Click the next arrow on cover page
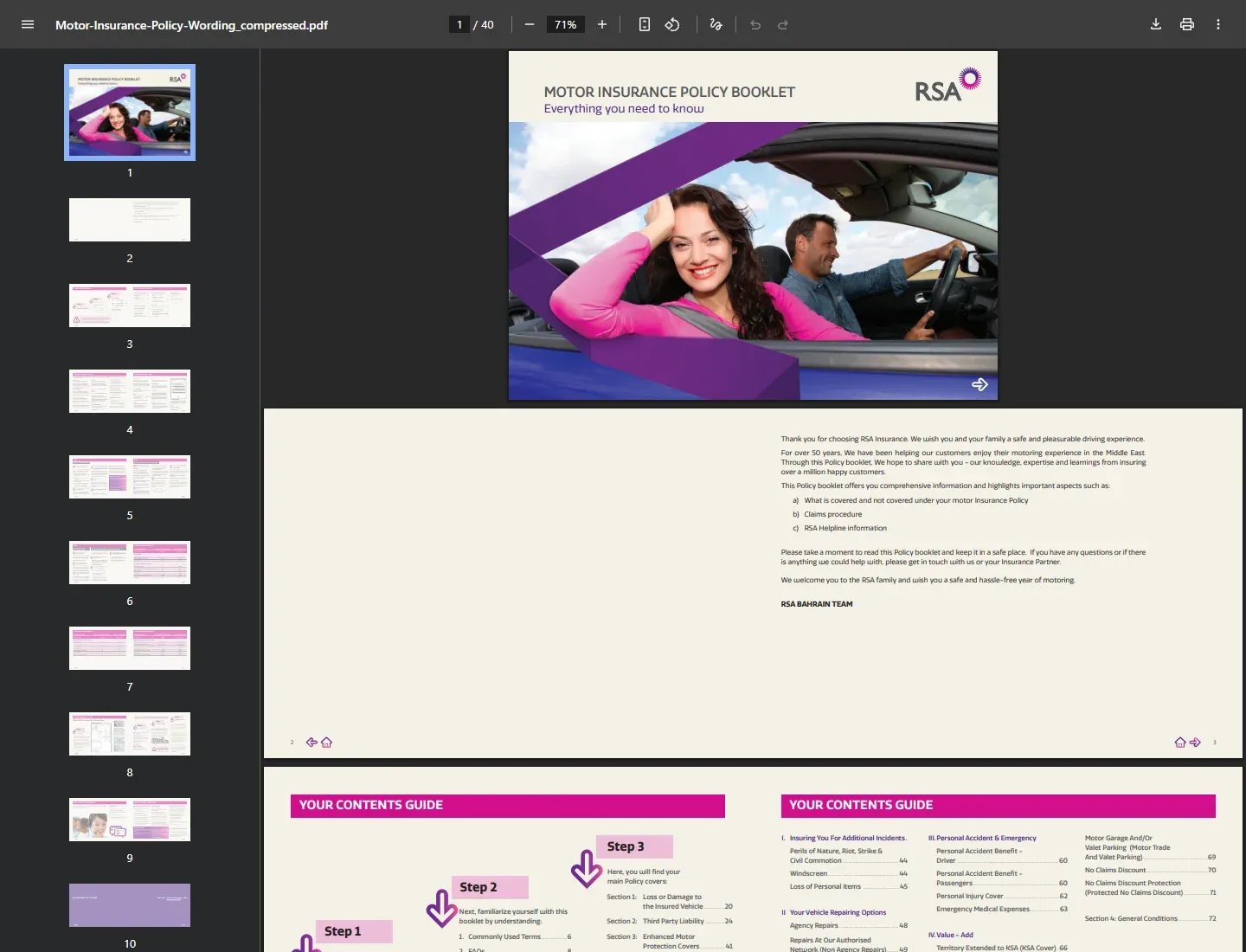Screen dimensions: 1246x952 pyautogui.click(x=979, y=384)
